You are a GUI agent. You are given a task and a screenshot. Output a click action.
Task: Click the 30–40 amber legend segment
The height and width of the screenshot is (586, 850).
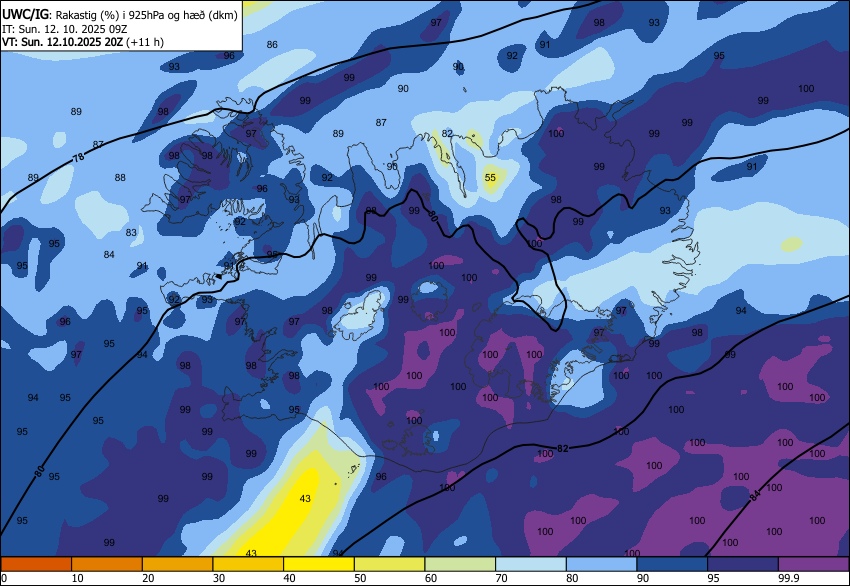tap(248, 564)
